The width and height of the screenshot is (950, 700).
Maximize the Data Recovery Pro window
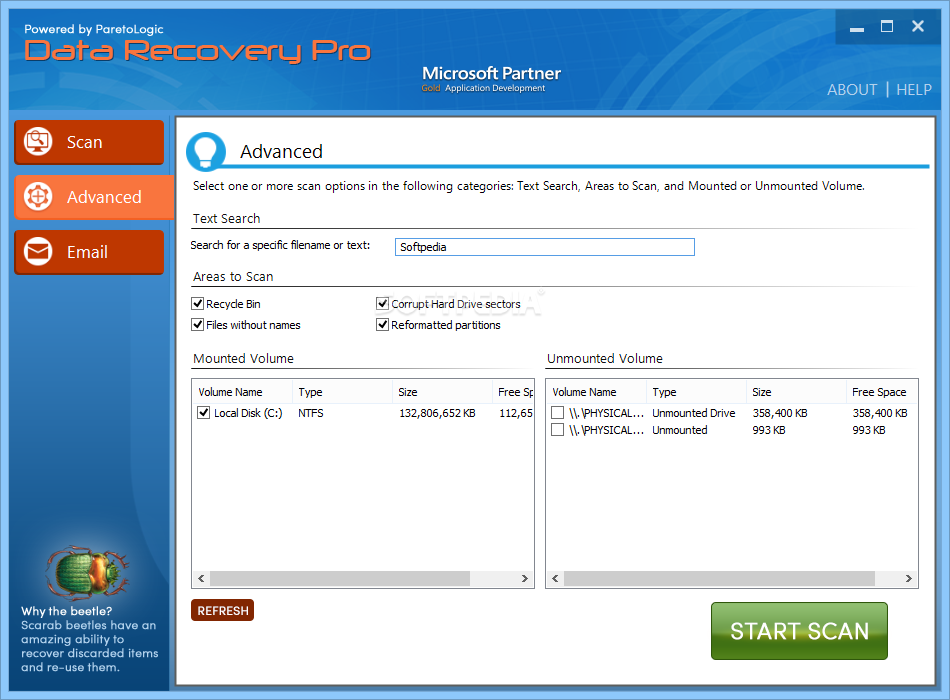pos(886,26)
